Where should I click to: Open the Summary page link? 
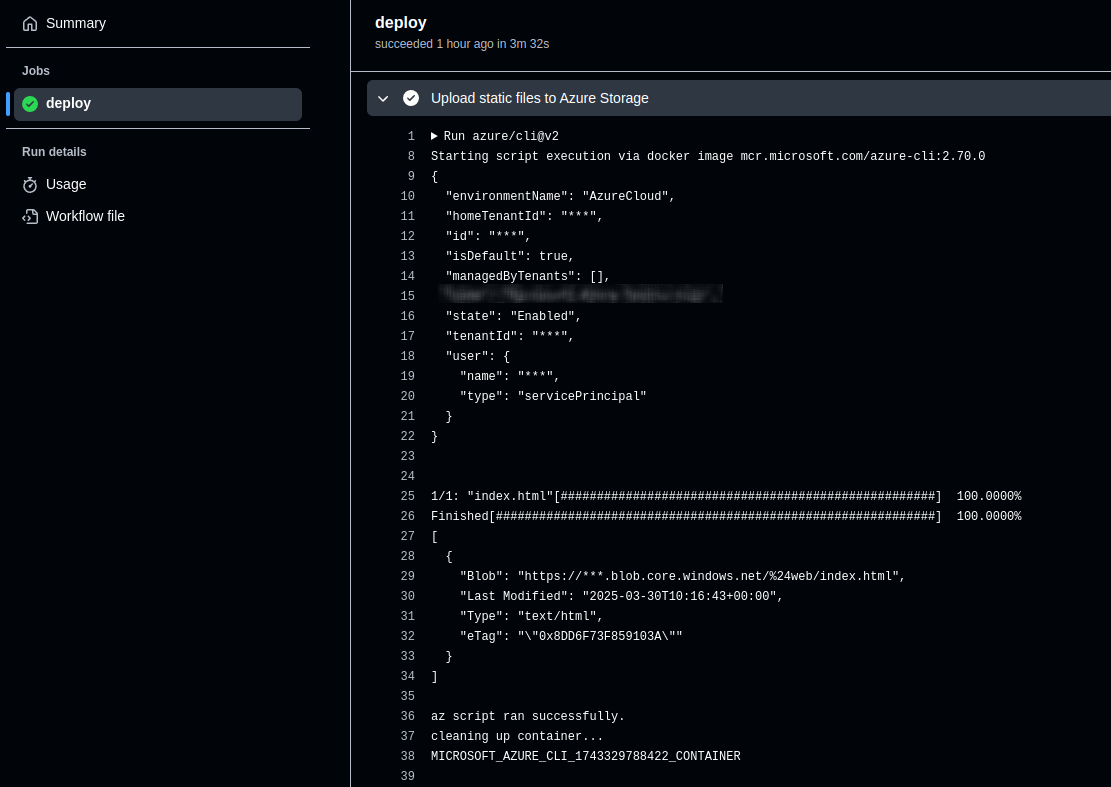75,23
